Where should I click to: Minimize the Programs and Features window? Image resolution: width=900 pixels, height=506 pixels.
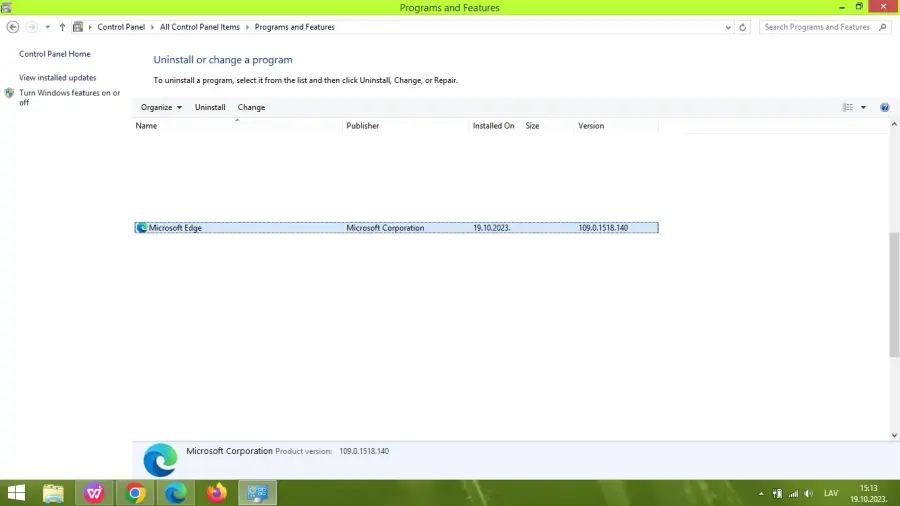click(x=842, y=7)
